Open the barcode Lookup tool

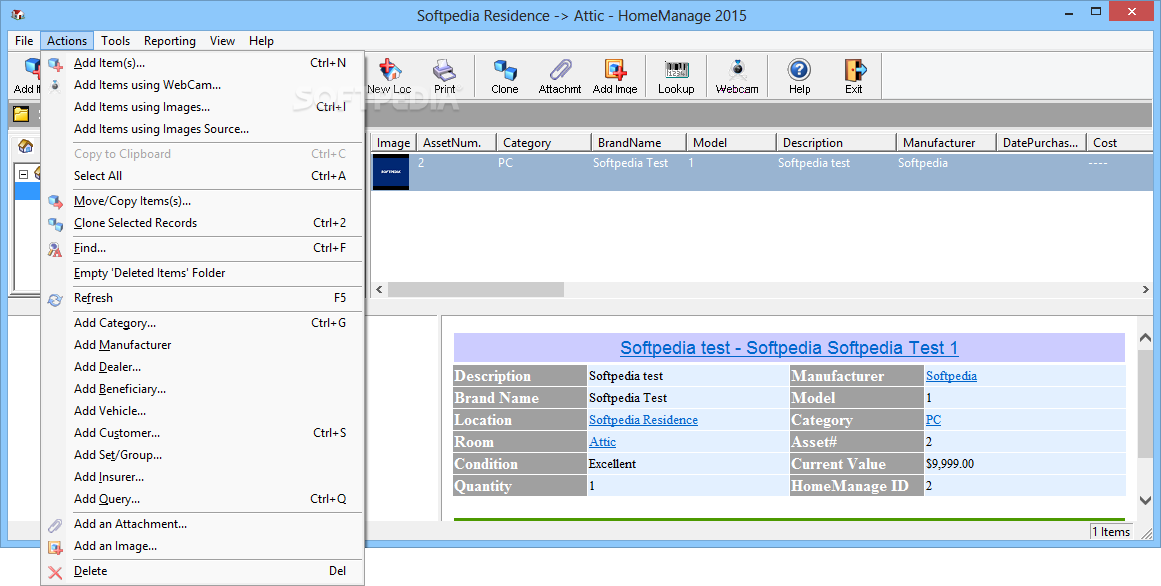pos(676,76)
